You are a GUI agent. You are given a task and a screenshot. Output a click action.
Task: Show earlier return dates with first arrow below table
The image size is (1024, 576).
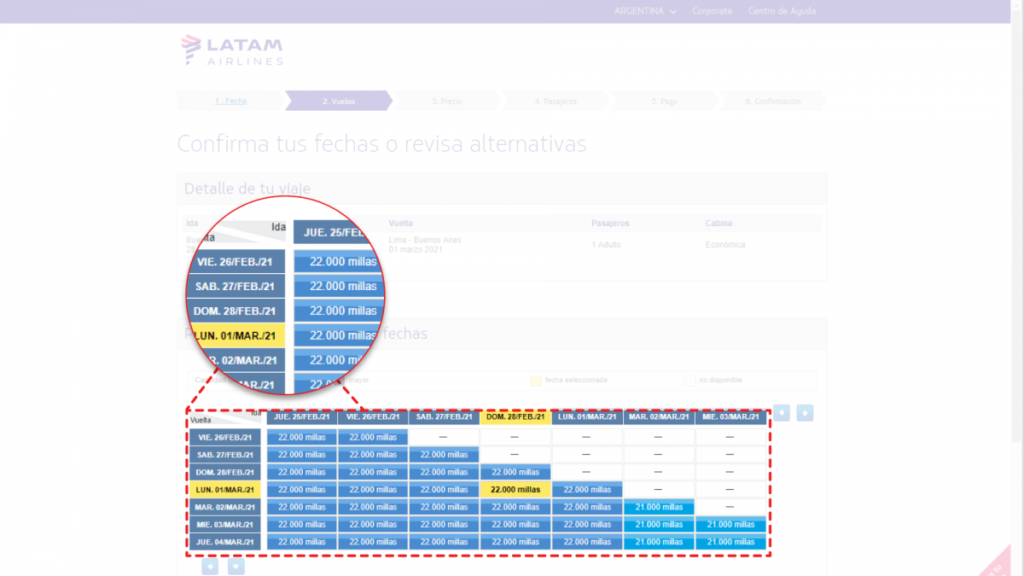(x=210, y=567)
